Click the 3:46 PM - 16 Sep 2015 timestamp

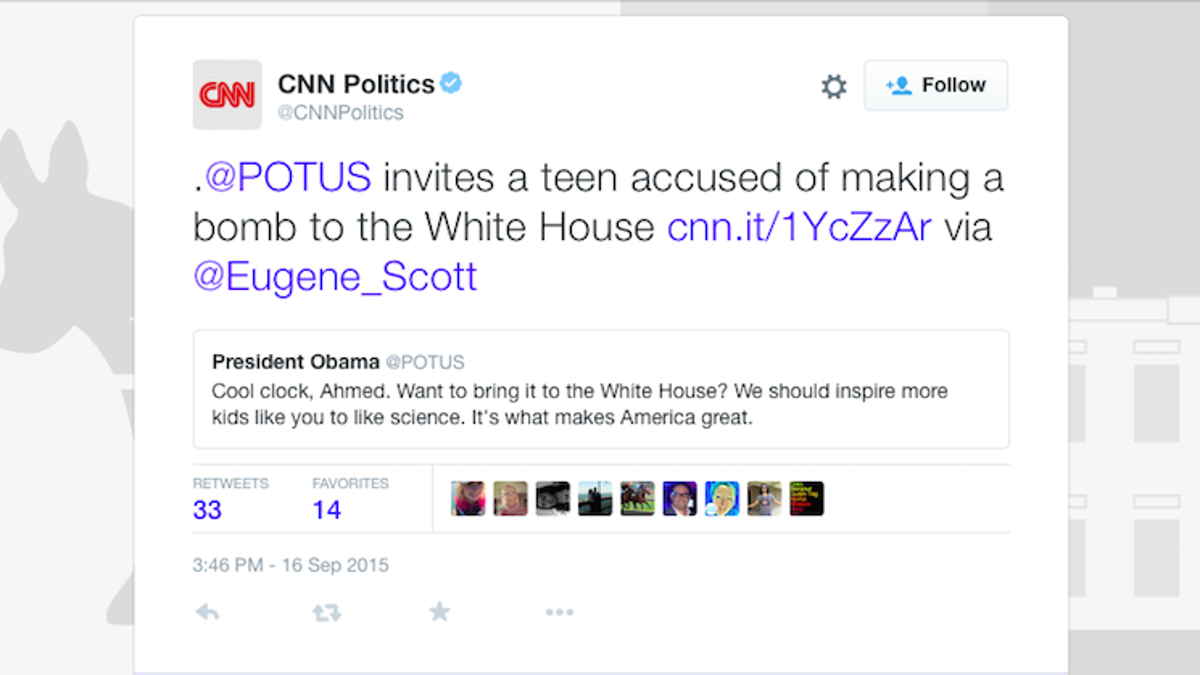point(290,565)
